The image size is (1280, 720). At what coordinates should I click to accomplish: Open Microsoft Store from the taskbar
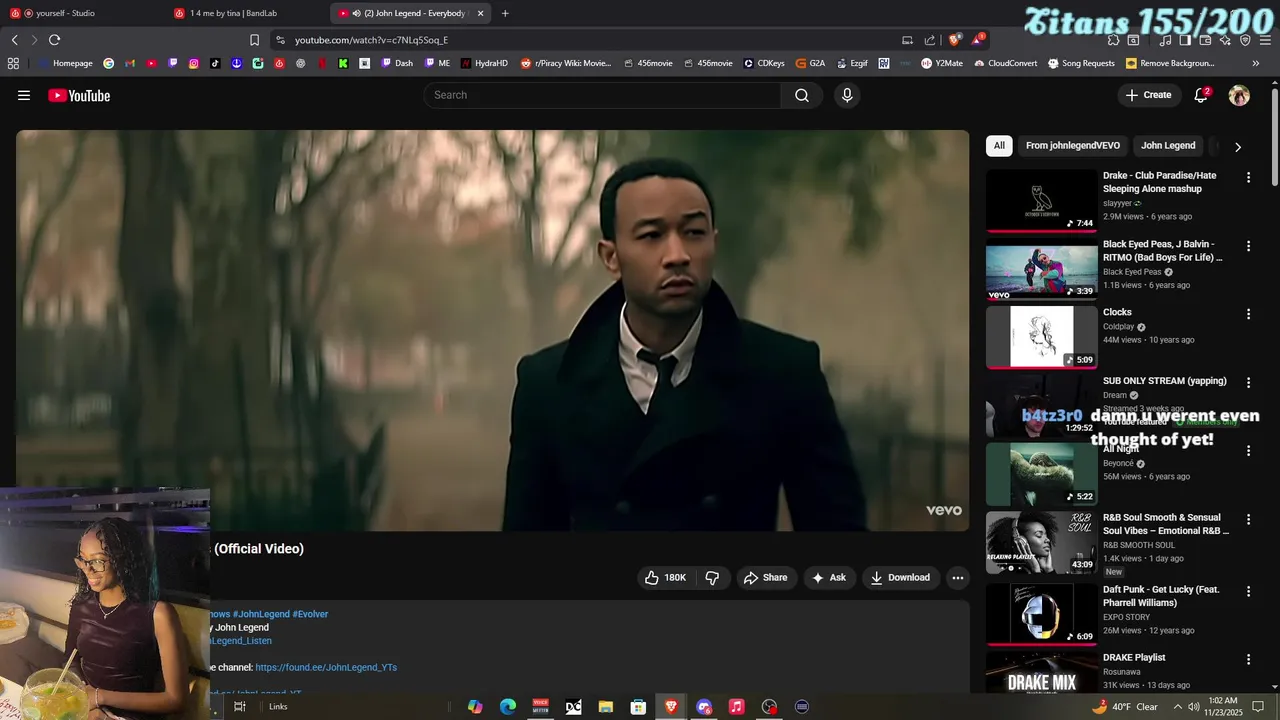point(638,707)
